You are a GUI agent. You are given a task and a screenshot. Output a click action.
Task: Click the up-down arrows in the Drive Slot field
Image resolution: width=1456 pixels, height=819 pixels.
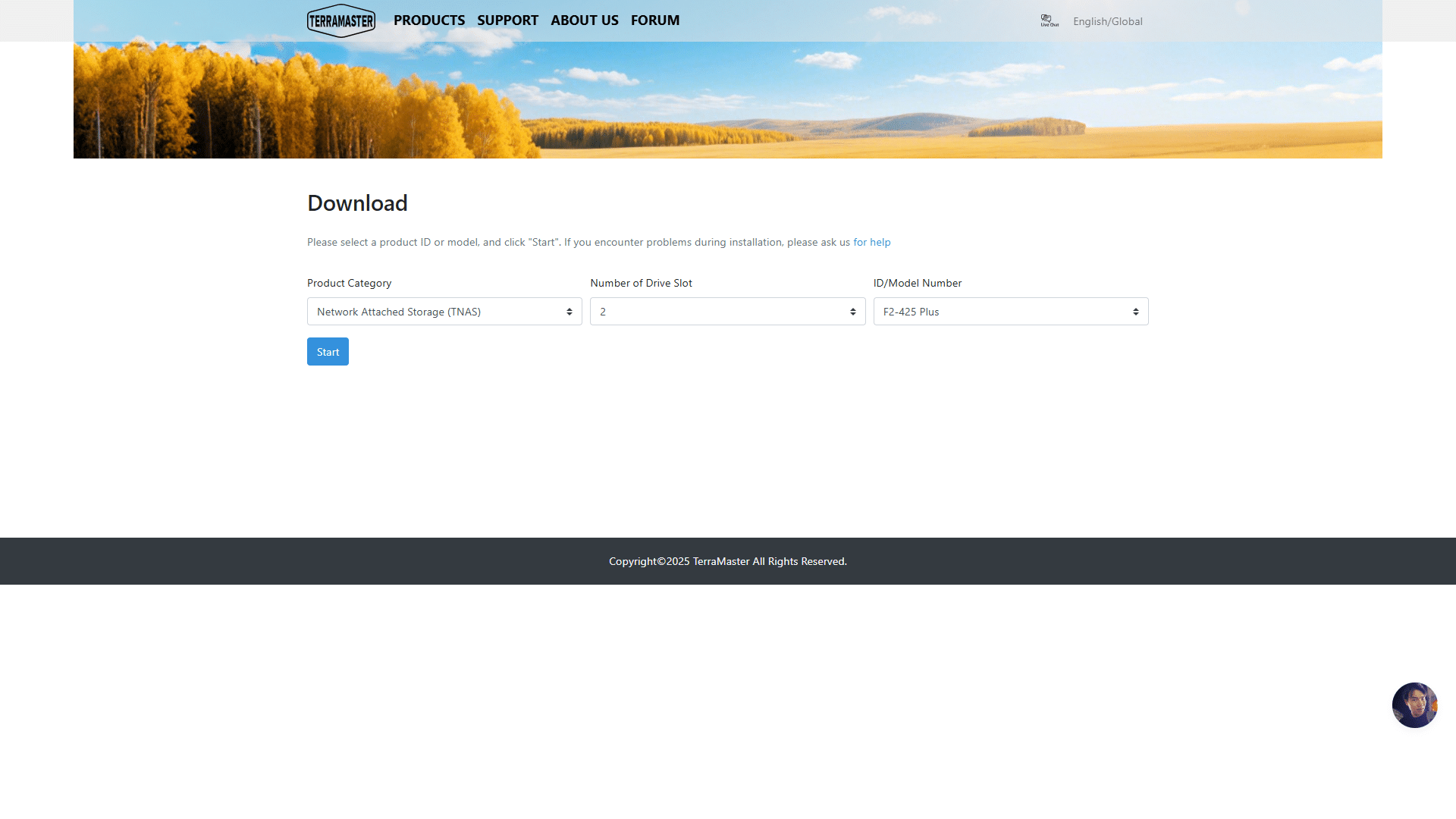852,312
